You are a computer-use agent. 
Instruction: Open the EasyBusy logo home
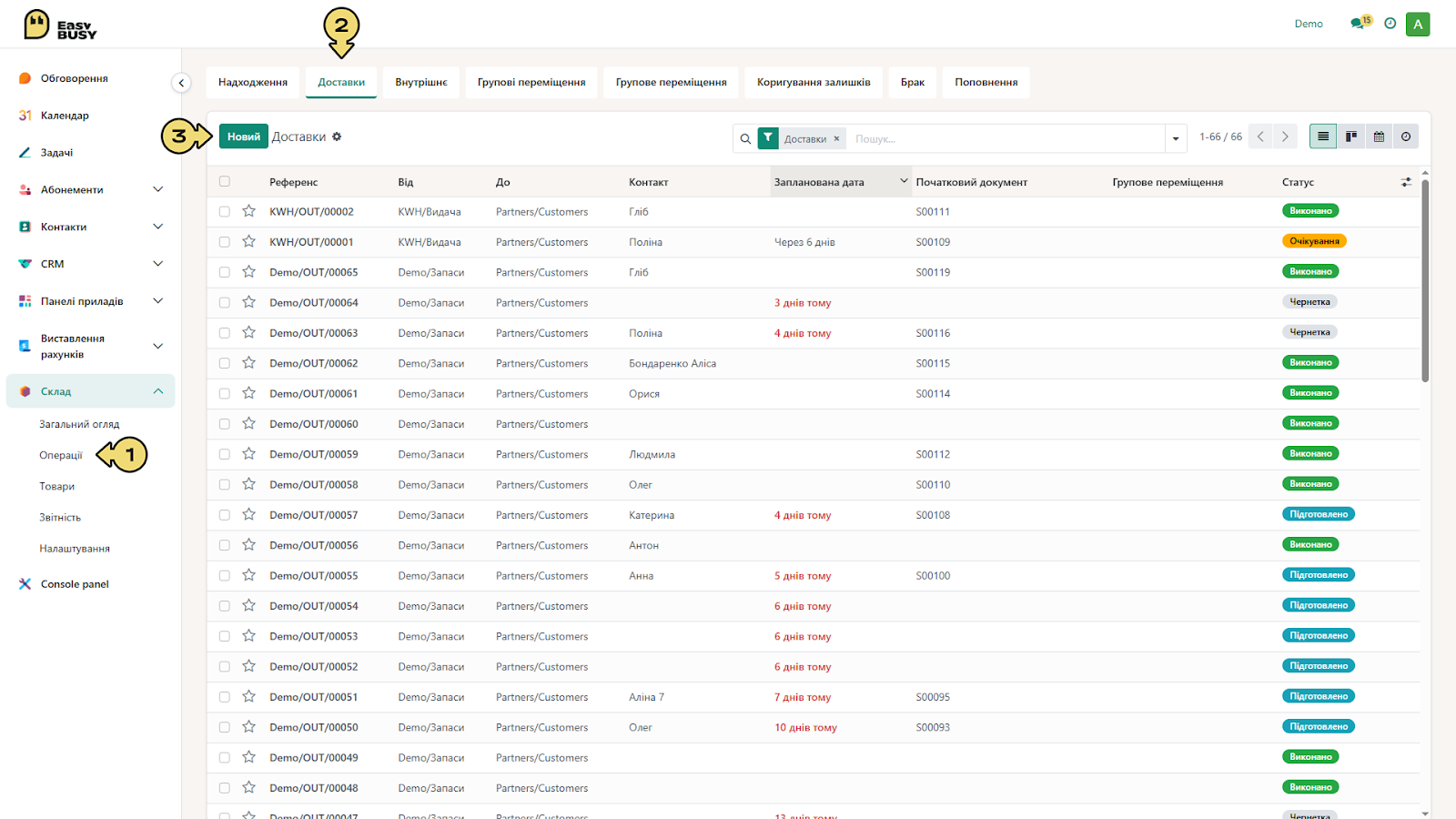(x=60, y=25)
